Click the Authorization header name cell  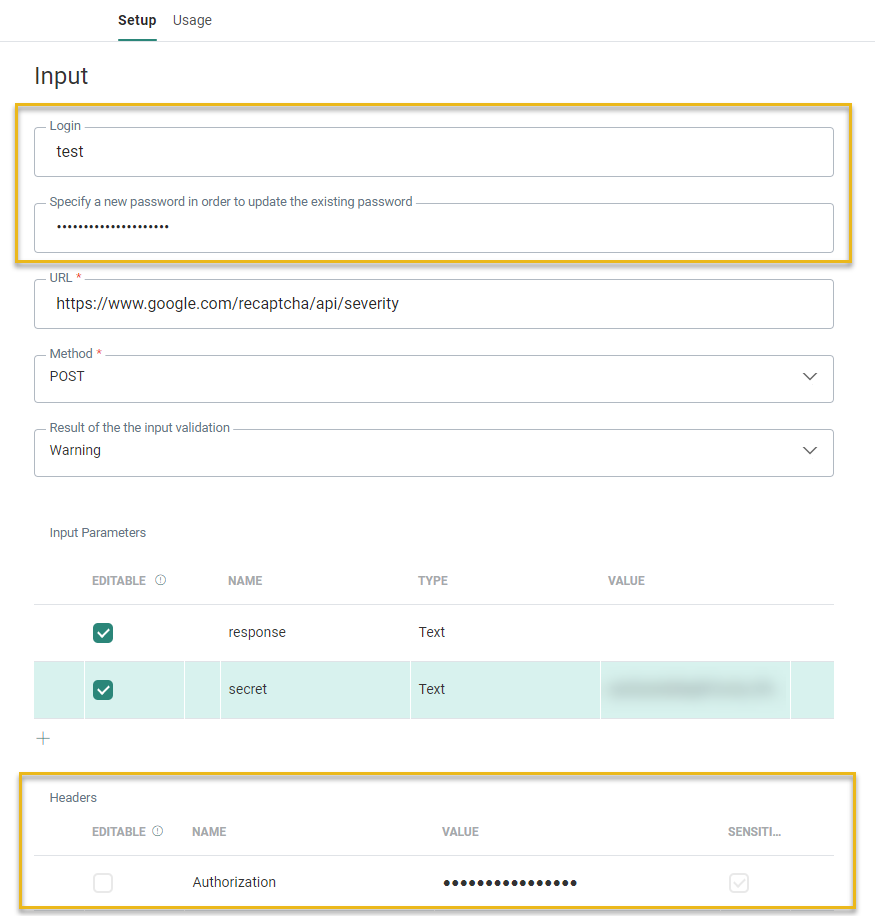(234, 883)
